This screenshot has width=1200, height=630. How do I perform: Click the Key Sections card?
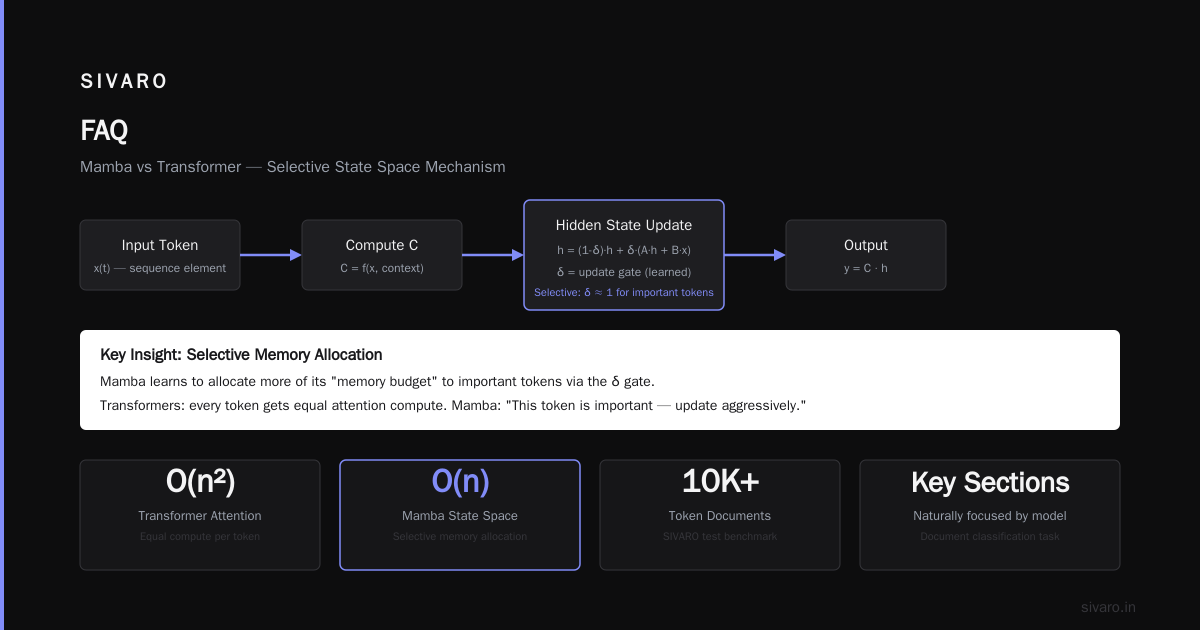[x=990, y=515]
